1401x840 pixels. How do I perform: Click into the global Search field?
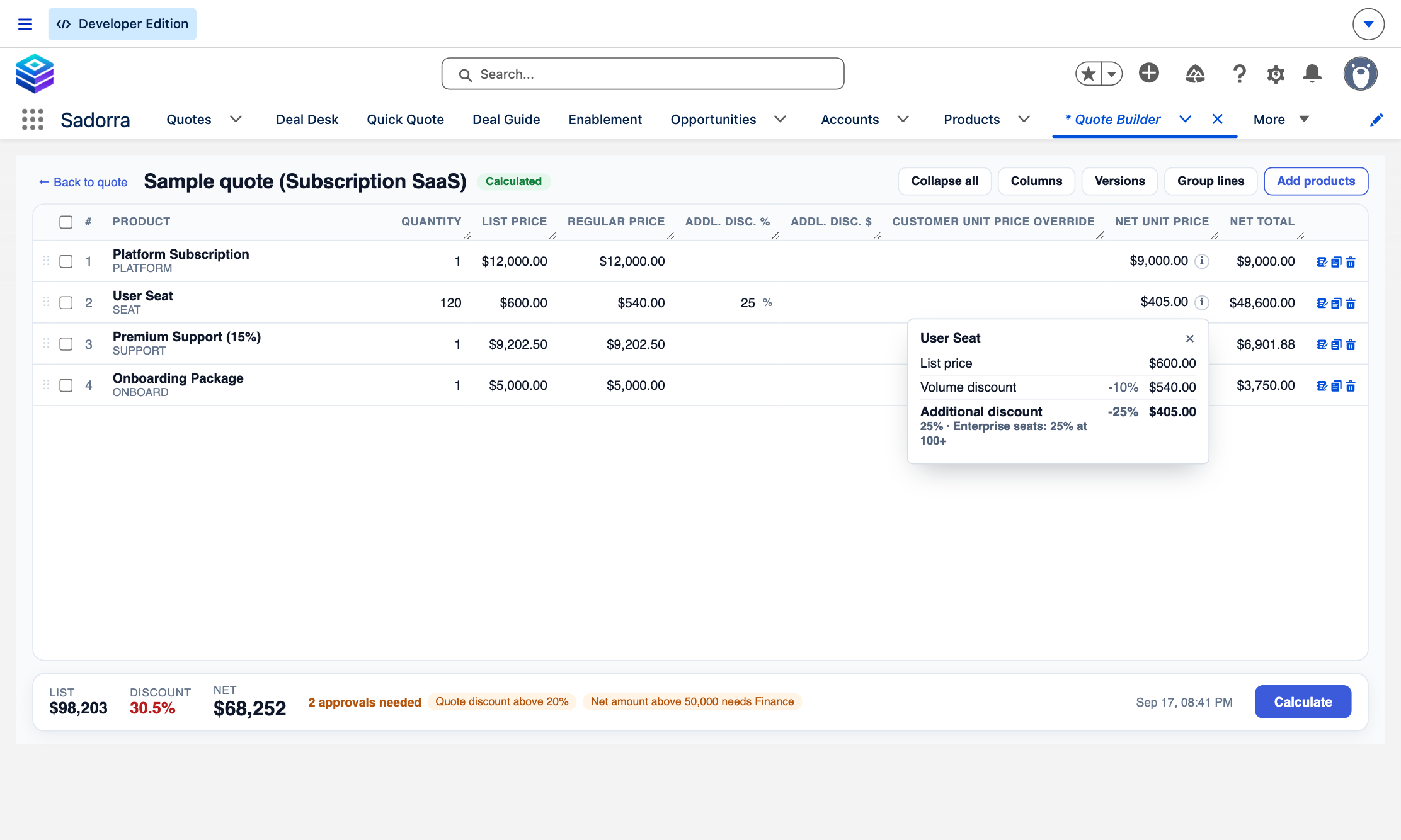point(643,74)
